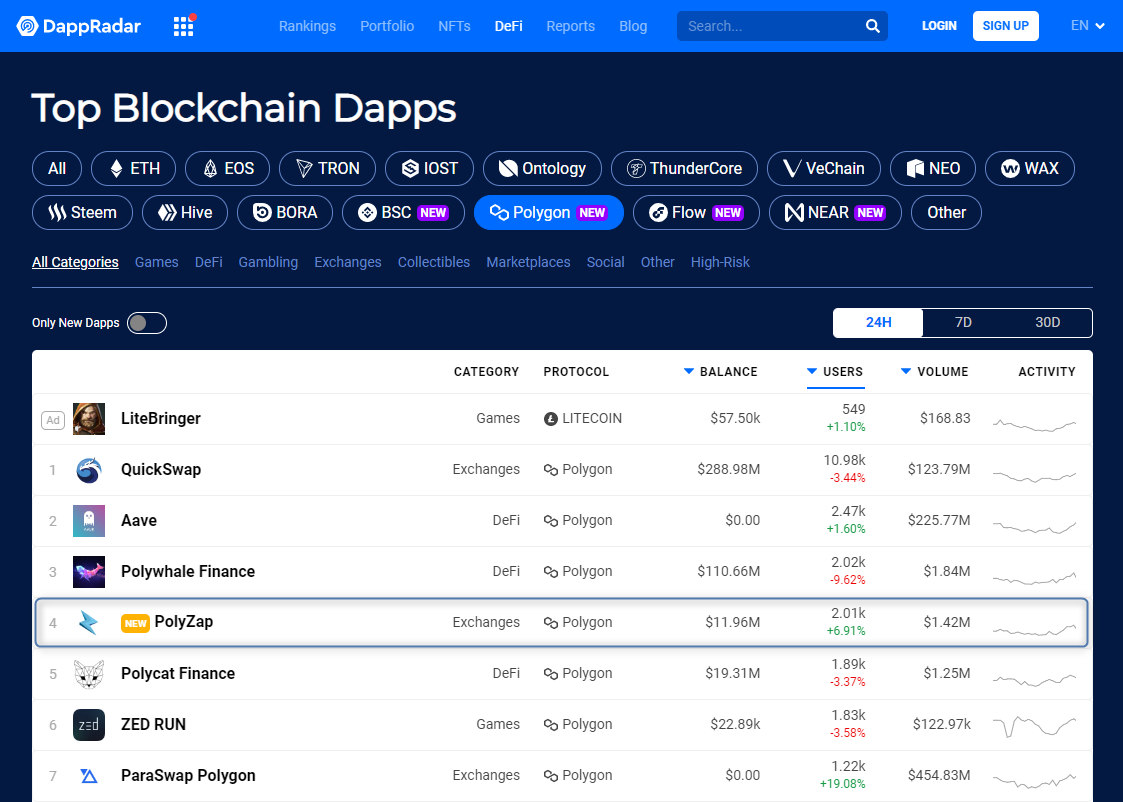Open the Polycat Finance cat icon

(89, 674)
